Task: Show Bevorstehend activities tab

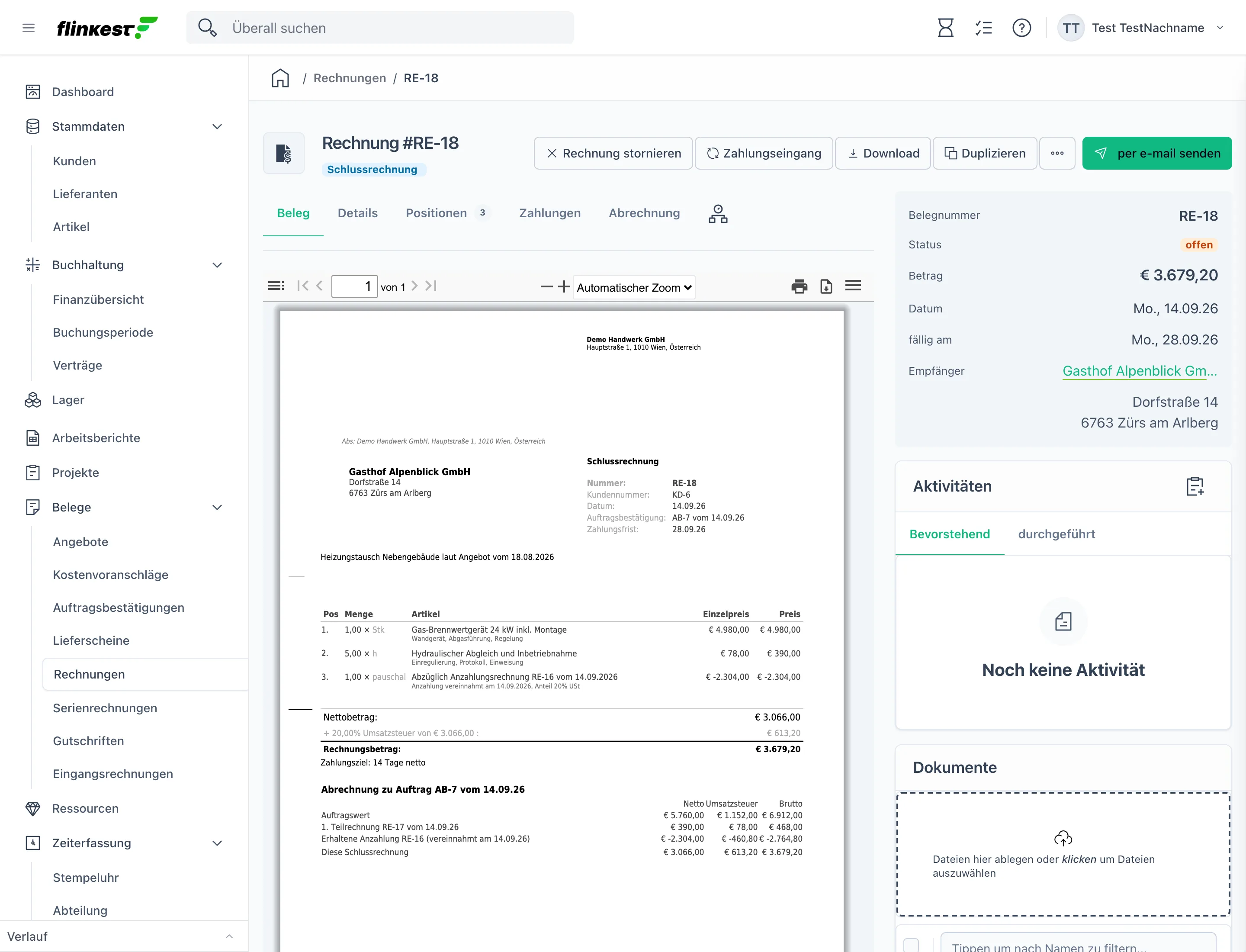Action: point(950,534)
